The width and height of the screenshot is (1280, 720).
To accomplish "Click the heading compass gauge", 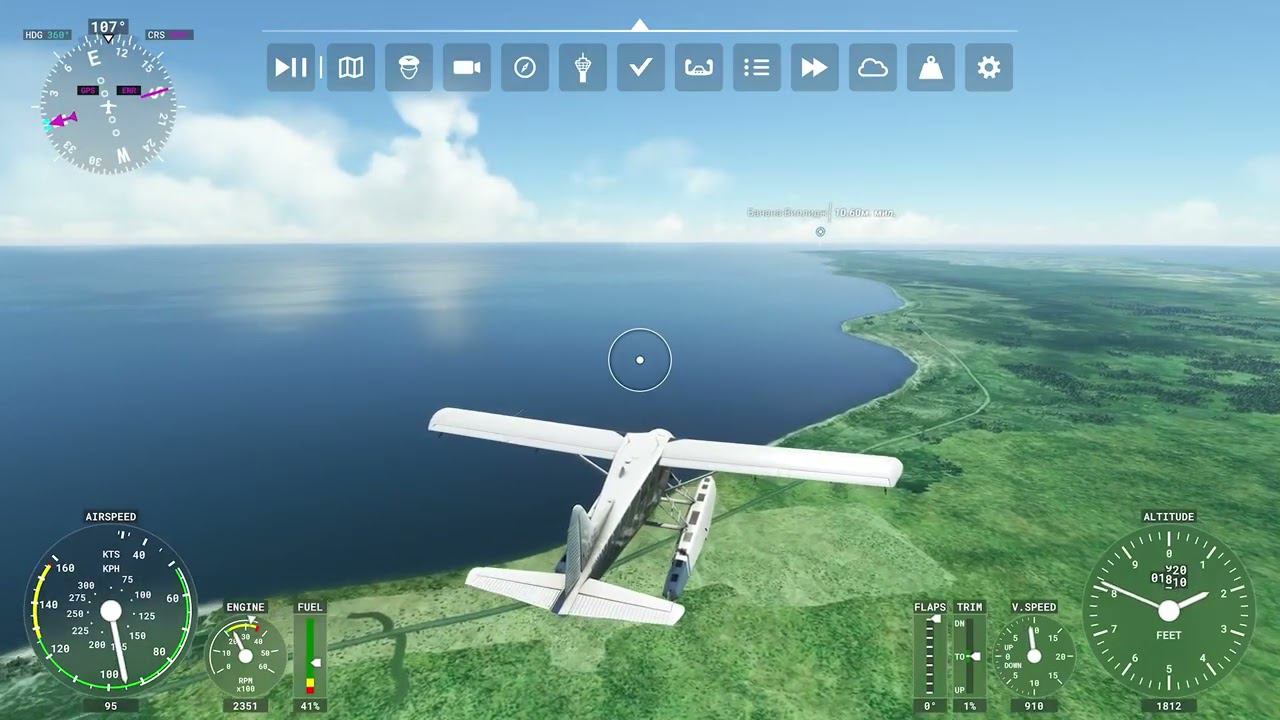I will (x=108, y=106).
